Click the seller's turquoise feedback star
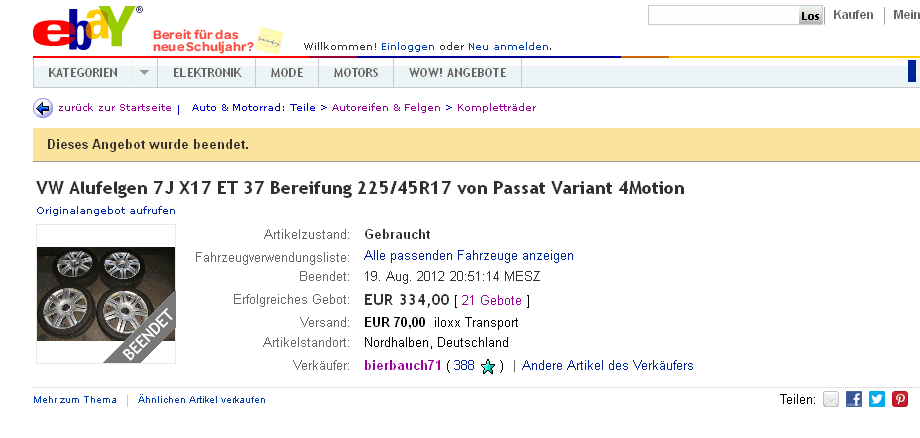Image resolution: width=920 pixels, height=438 pixels. tap(488, 367)
